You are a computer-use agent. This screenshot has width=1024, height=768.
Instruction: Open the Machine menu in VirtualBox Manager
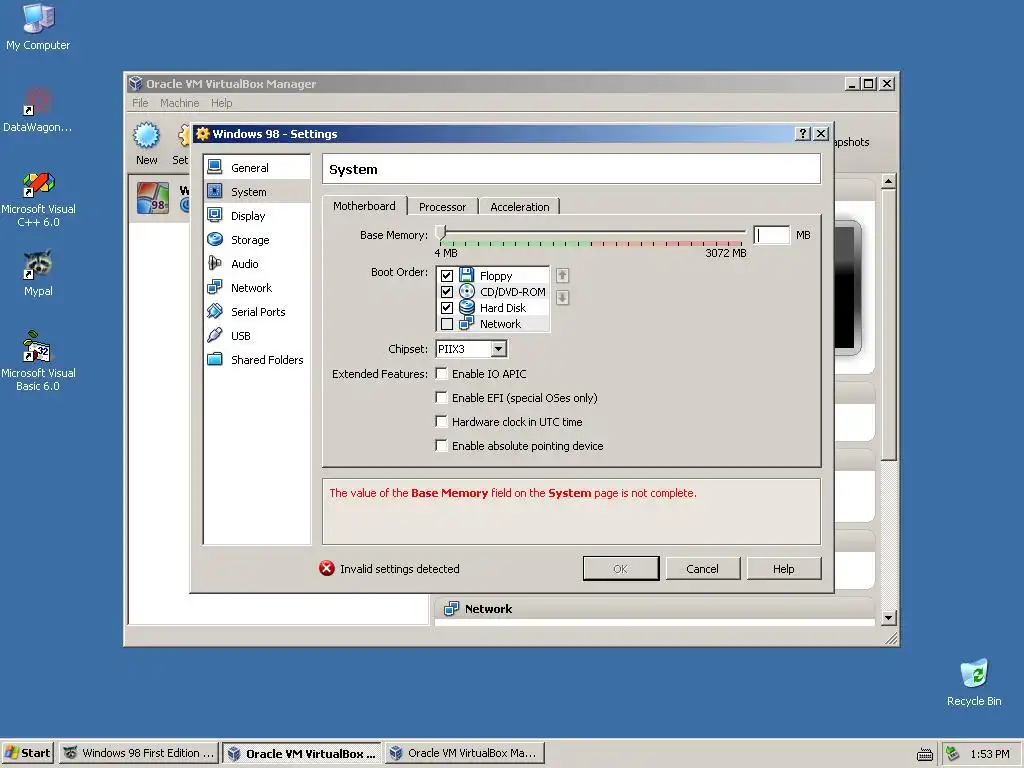pyautogui.click(x=180, y=103)
